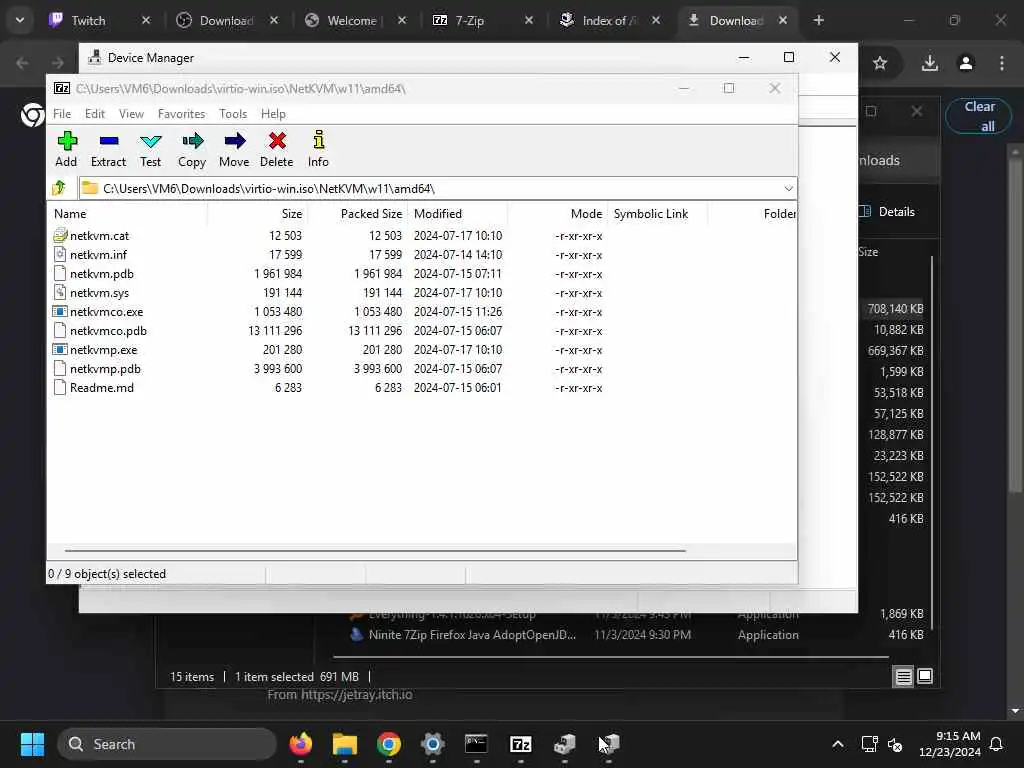Click the taskbar Search box
This screenshot has width=1024, height=768.
[x=167, y=744]
